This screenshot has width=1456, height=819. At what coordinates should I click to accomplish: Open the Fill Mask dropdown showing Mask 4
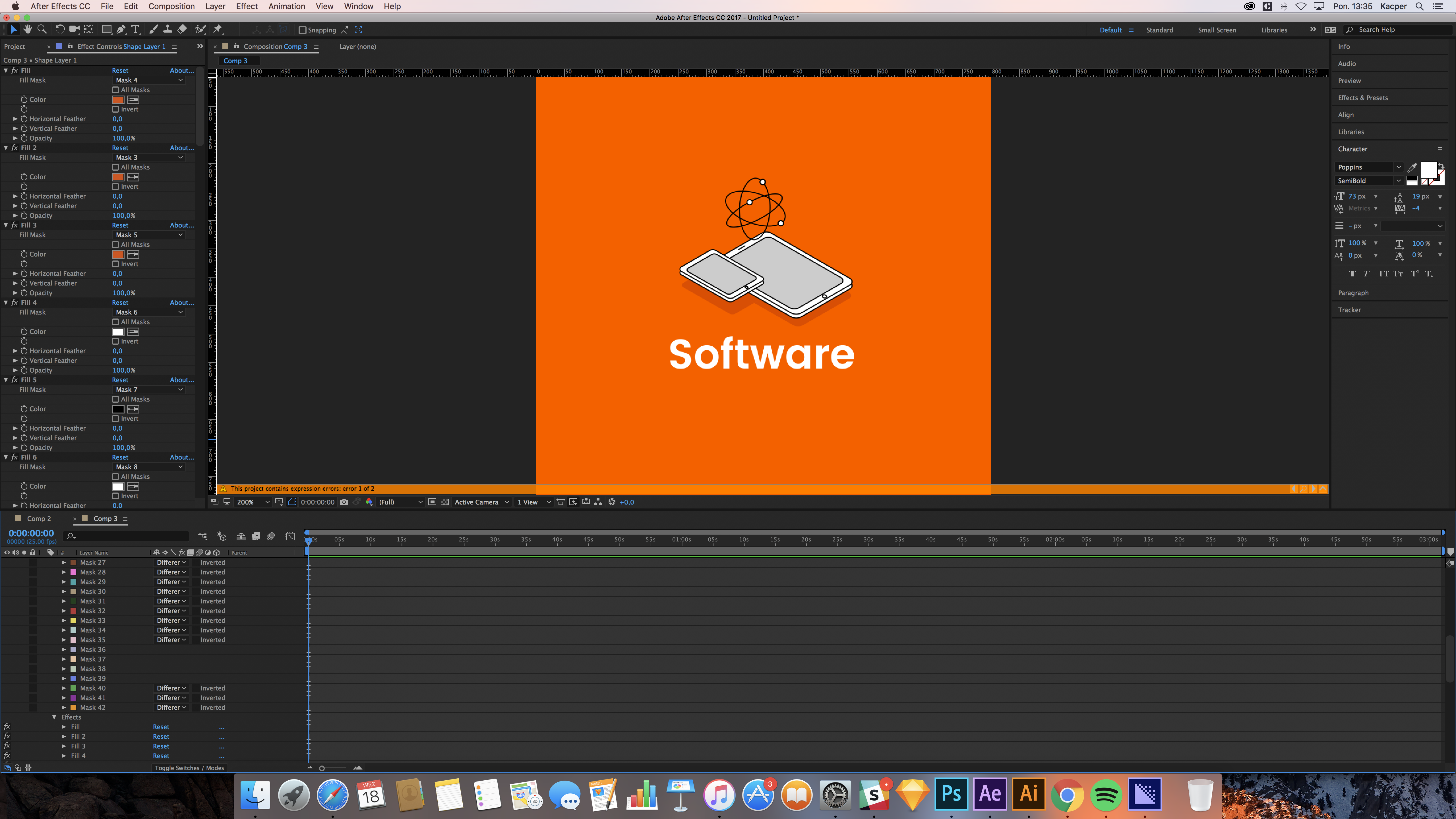click(149, 80)
